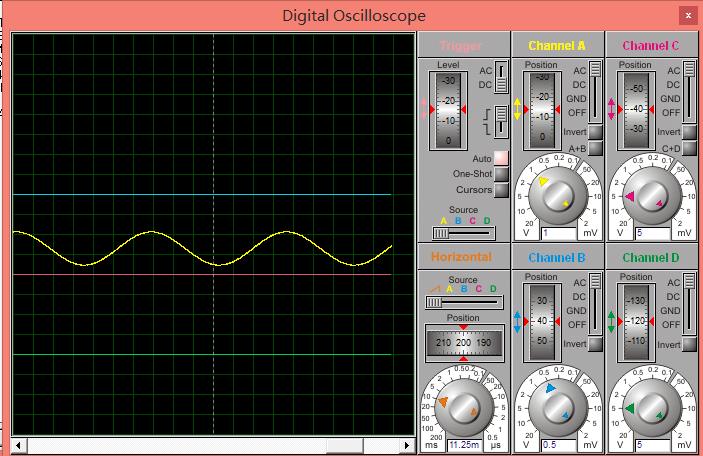Click the ramp icon in Horizontal Source
The height and width of the screenshot is (456, 703).
[x=435, y=289]
